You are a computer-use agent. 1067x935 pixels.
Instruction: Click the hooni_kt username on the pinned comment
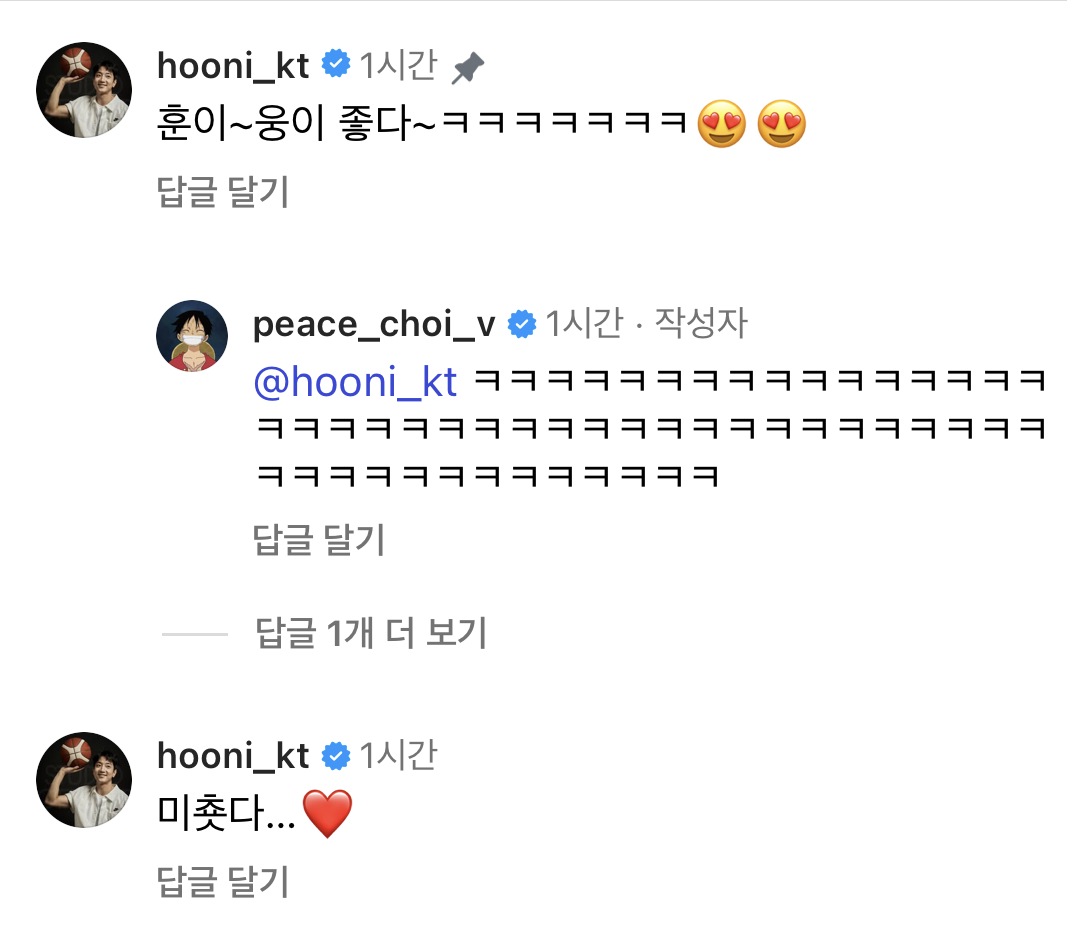[x=233, y=66]
